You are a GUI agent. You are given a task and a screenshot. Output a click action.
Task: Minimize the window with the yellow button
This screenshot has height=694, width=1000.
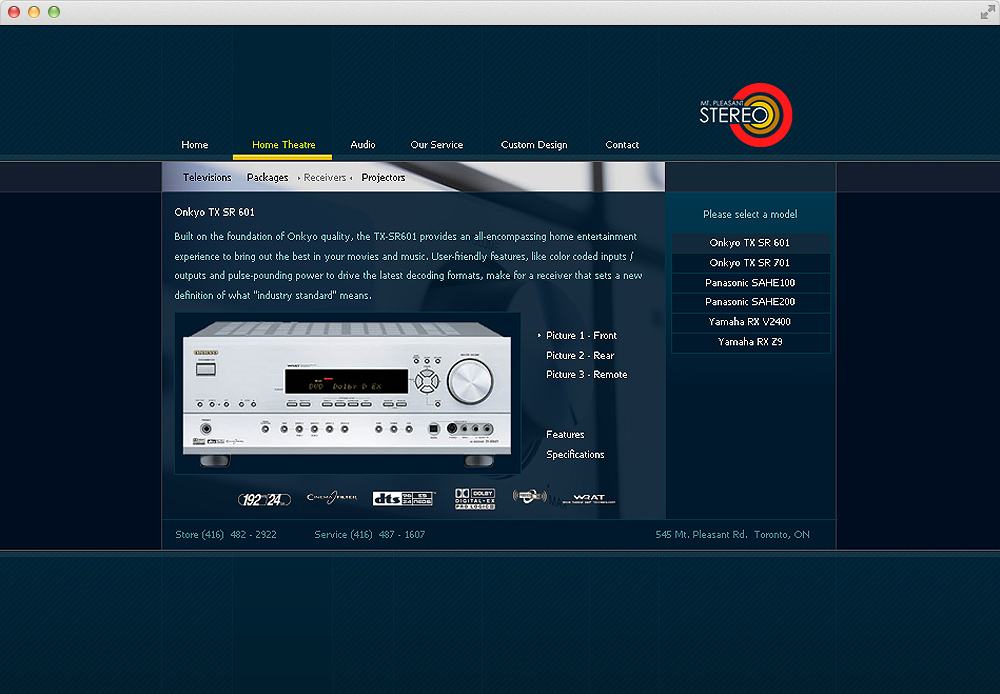(34, 12)
